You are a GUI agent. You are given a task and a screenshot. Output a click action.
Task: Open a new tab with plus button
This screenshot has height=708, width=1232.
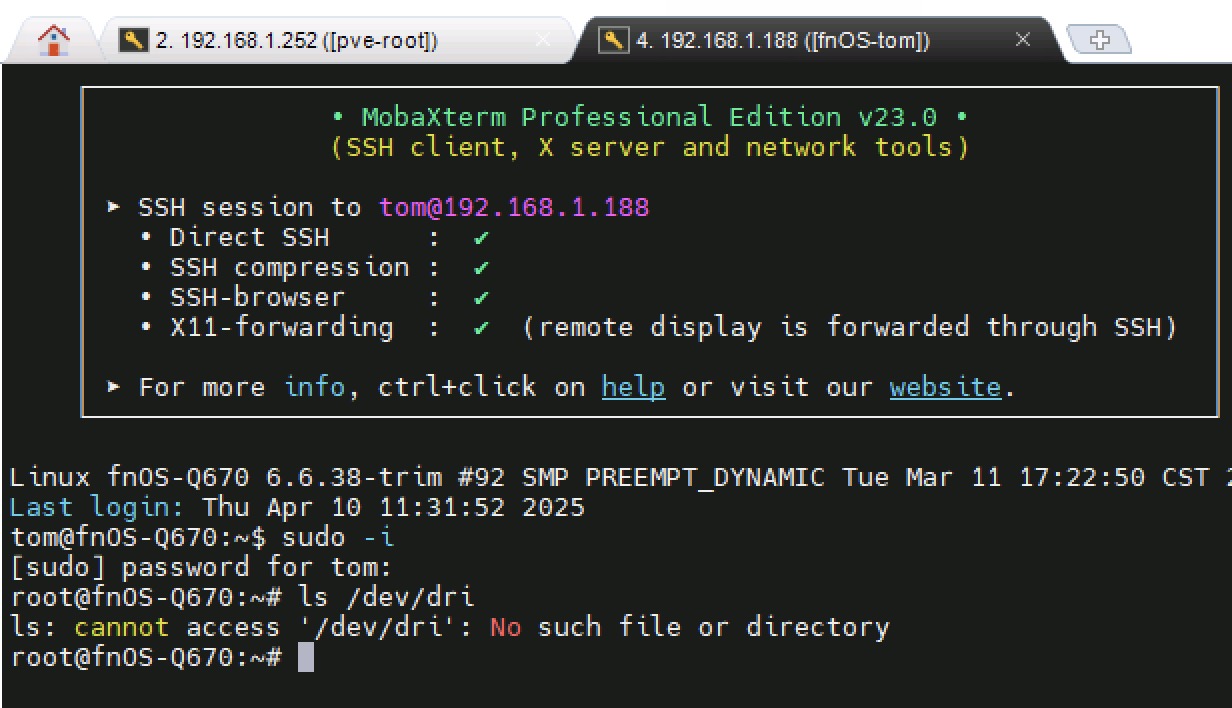1099,40
